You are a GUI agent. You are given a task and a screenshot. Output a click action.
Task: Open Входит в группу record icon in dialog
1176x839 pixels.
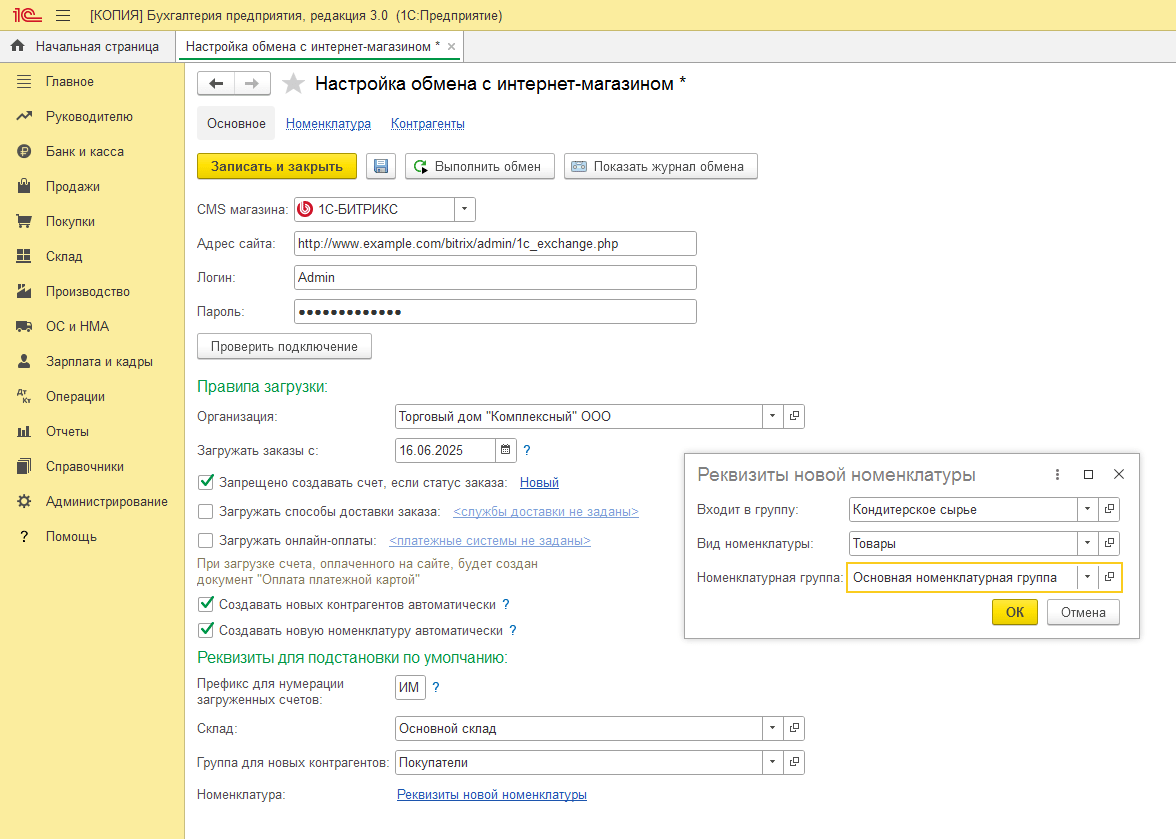pyautogui.click(x=1108, y=509)
